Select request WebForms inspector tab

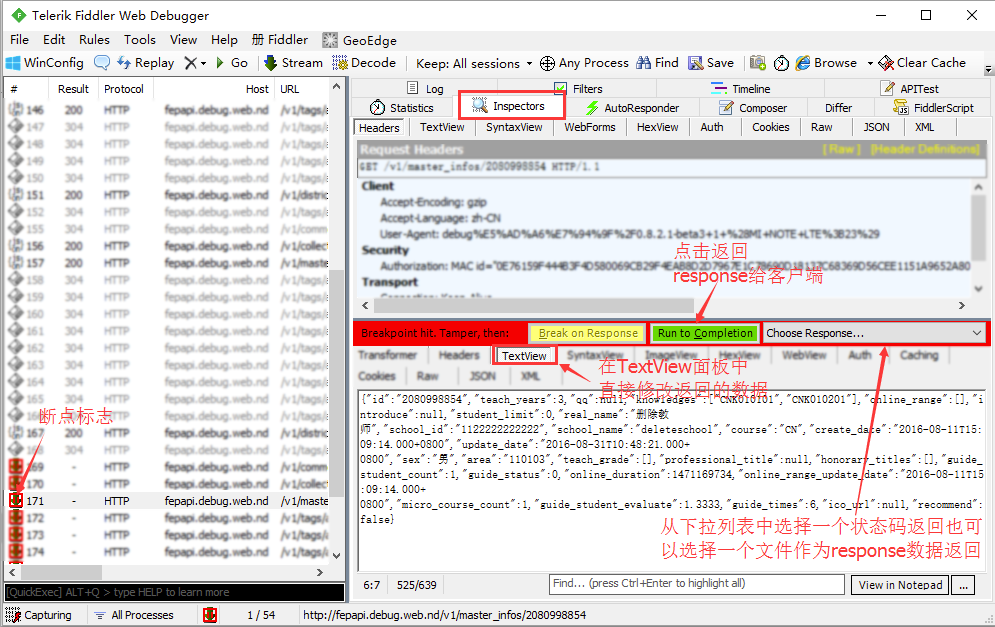(590, 127)
